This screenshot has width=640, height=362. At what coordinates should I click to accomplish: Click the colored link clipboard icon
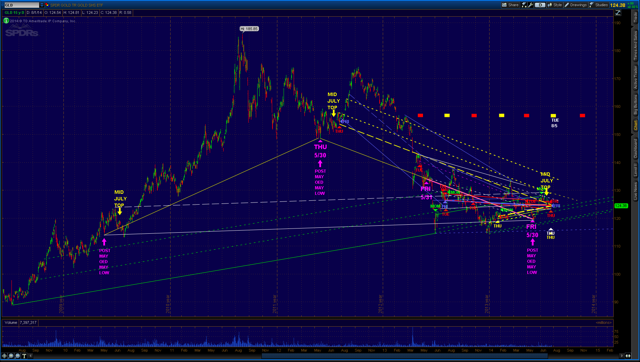pyautogui.click(x=47, y=5)
